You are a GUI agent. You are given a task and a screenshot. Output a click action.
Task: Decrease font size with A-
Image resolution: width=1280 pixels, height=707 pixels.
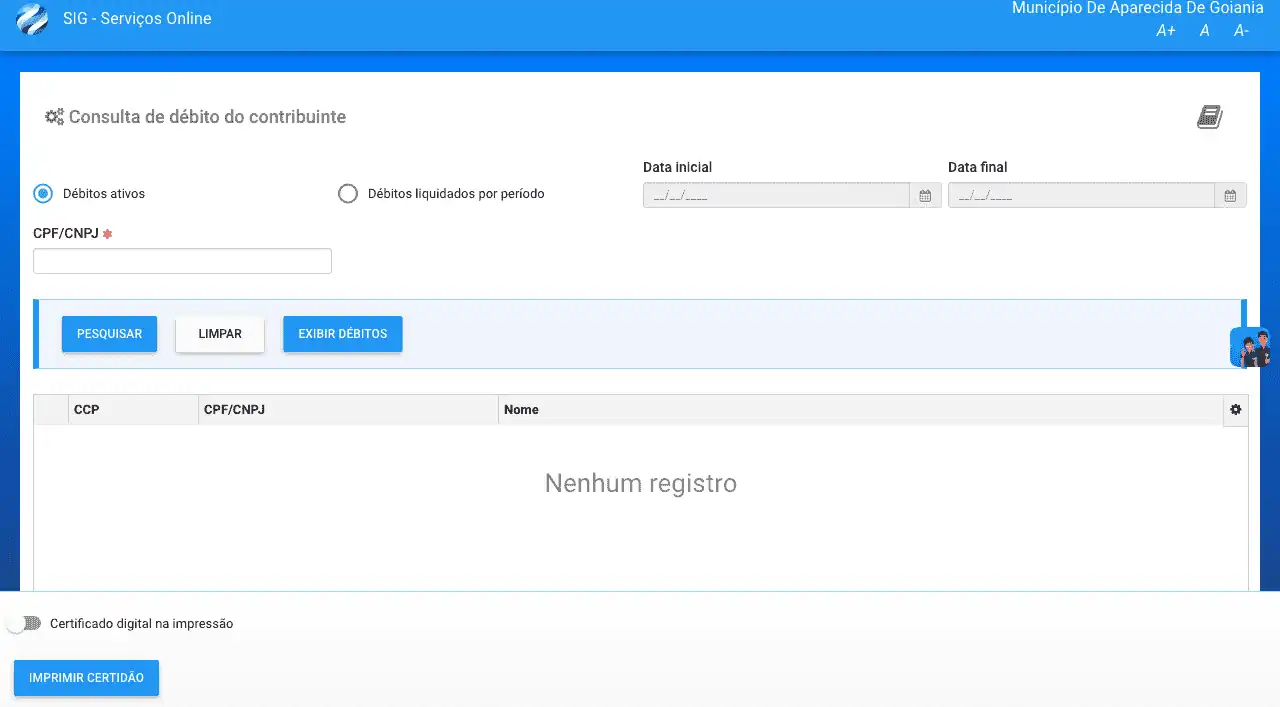point(1241,31)
